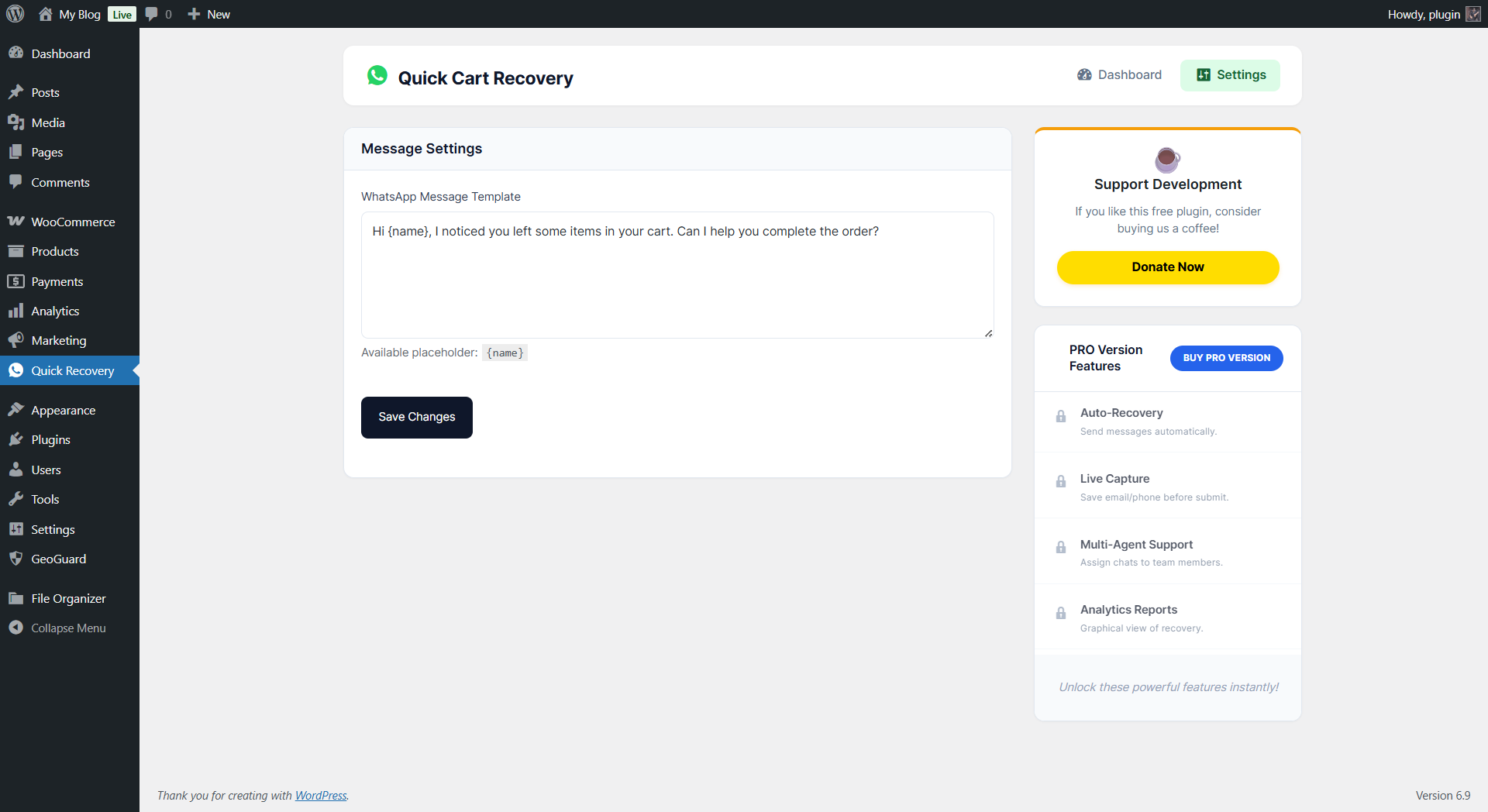
Task: Click the Quick Recovery phone icon in sidebar
Action: point(16,370)
